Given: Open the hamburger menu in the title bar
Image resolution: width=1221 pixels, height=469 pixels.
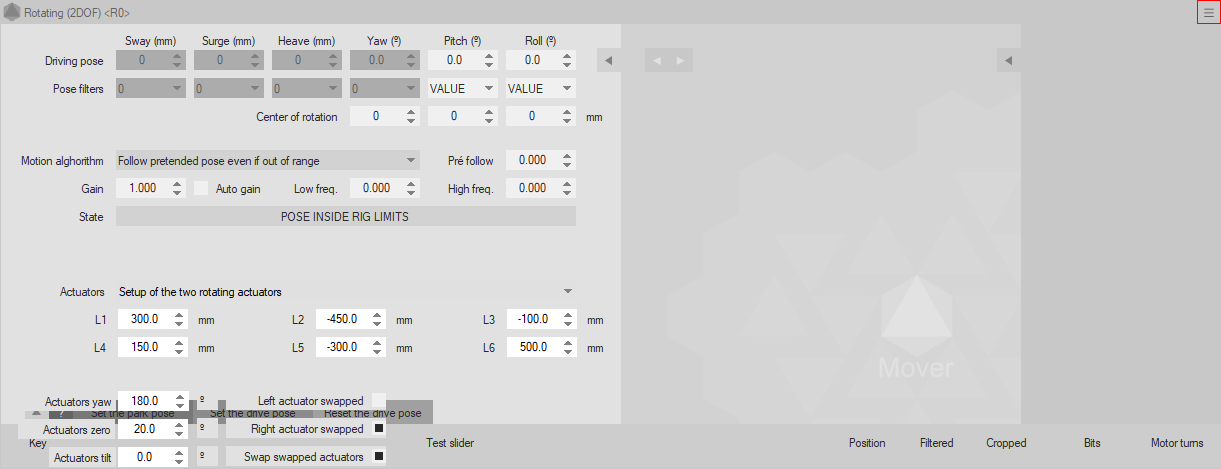Looking at the screenshot, I should 1207,12.
